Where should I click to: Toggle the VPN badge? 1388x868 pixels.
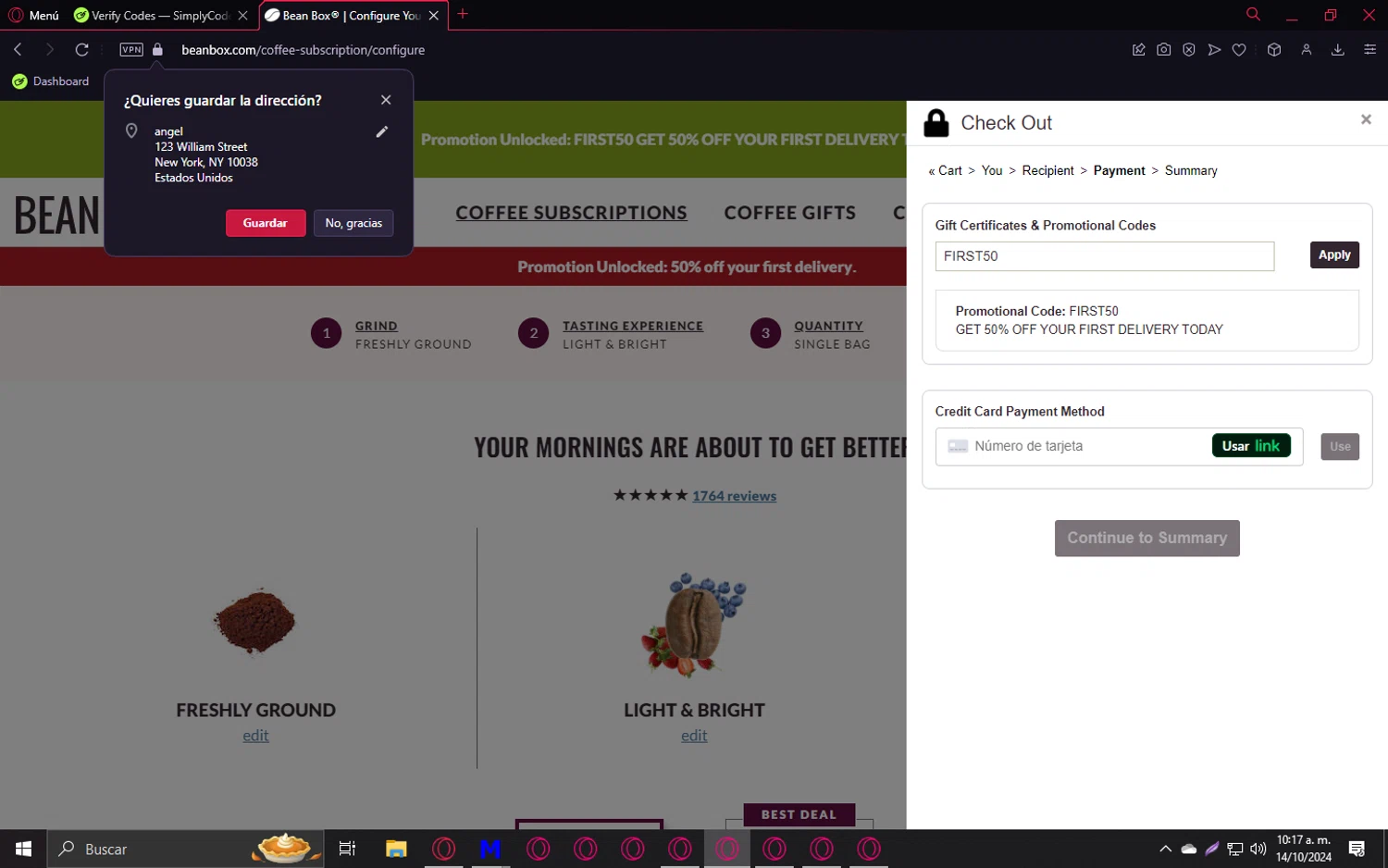pos(131,50)
